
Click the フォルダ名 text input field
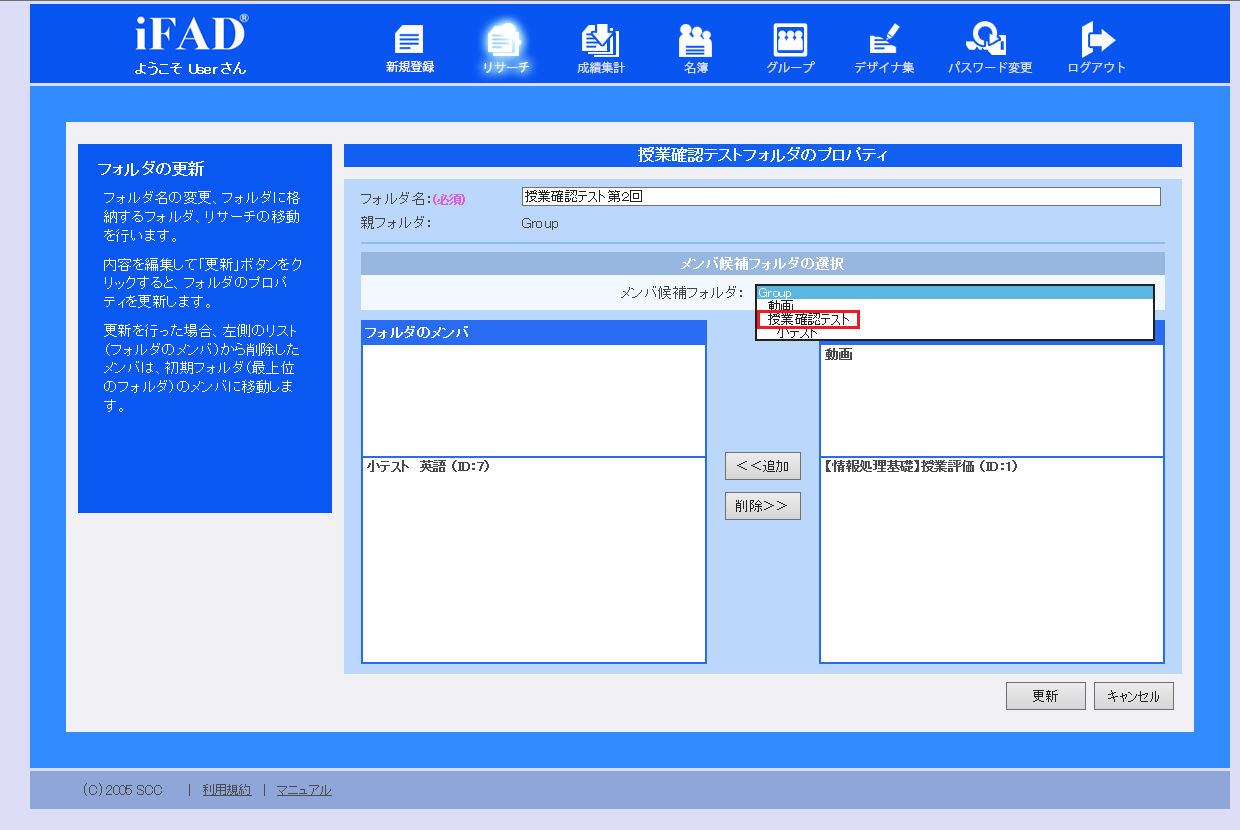pyautogui.click(x=840, y=197)
